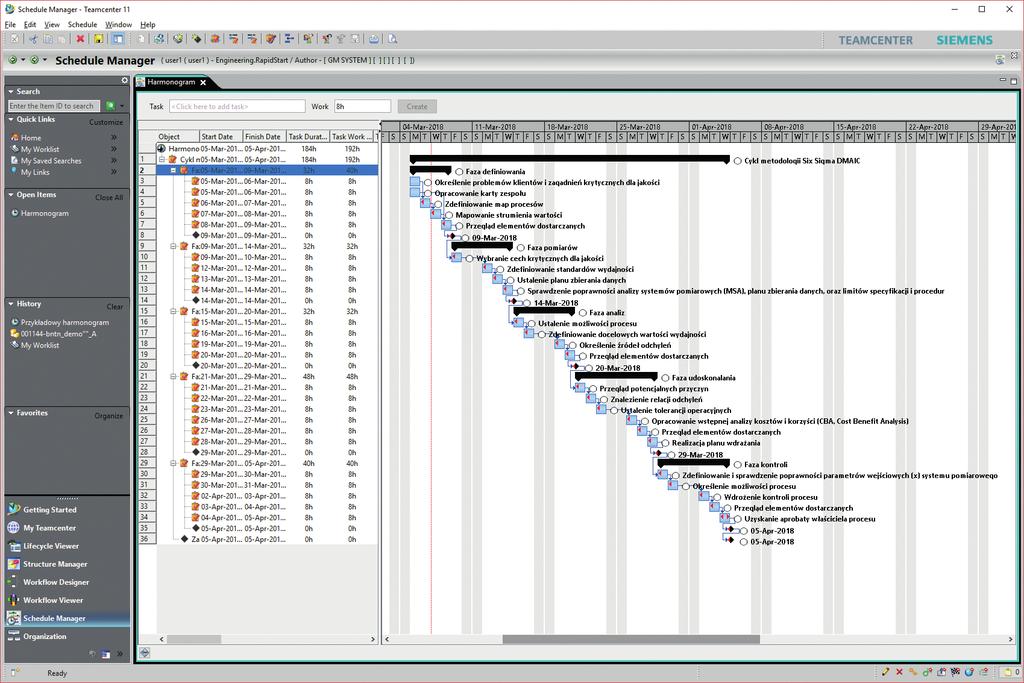Click the yellow save icon in toolbar
Viewport: 1024px width, 683px height.
coord(99,39)
